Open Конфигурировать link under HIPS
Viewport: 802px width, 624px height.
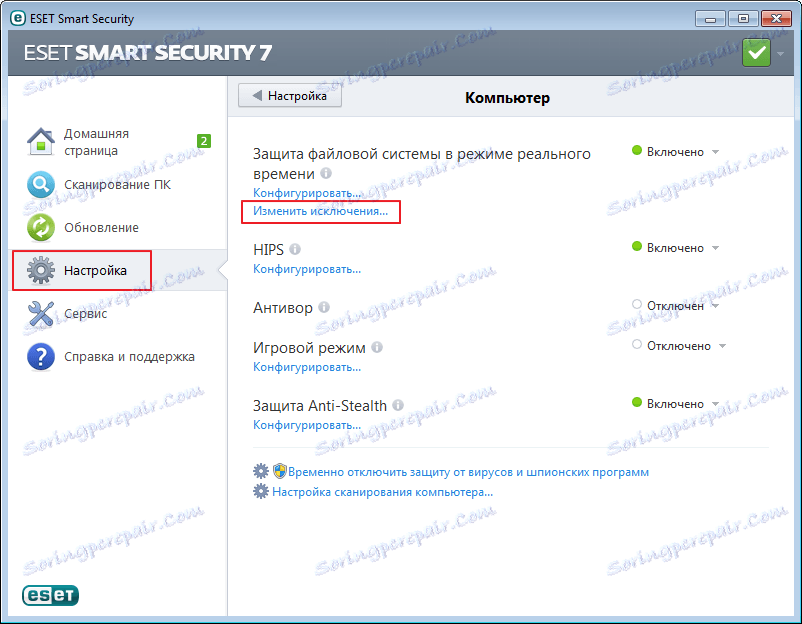(307, 269)
